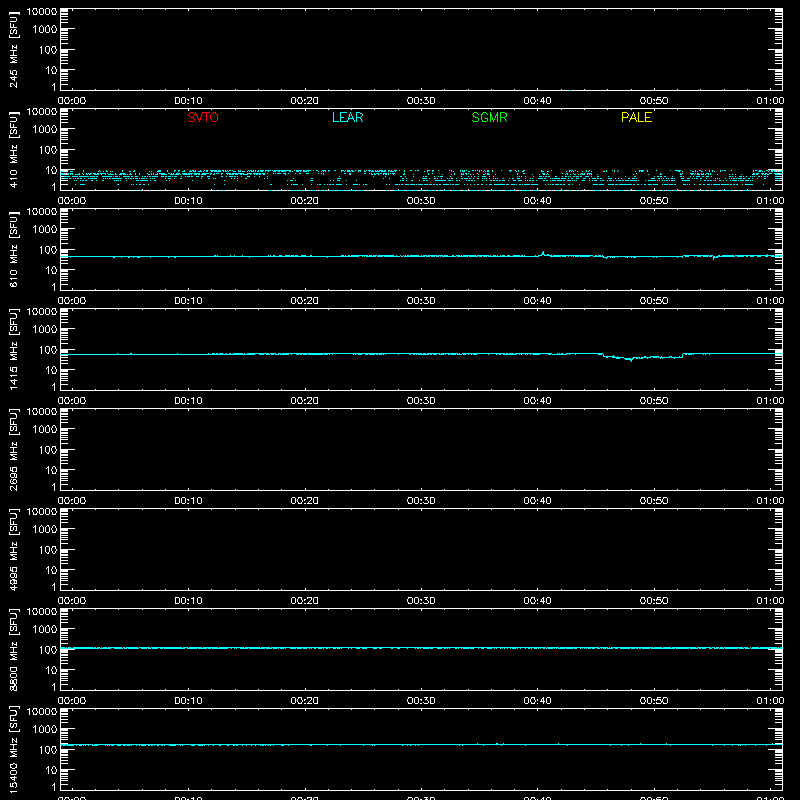Select the 4995 MHz [SFU] axis label
Screen dimensions: 800x800
(x=13, y=549)
